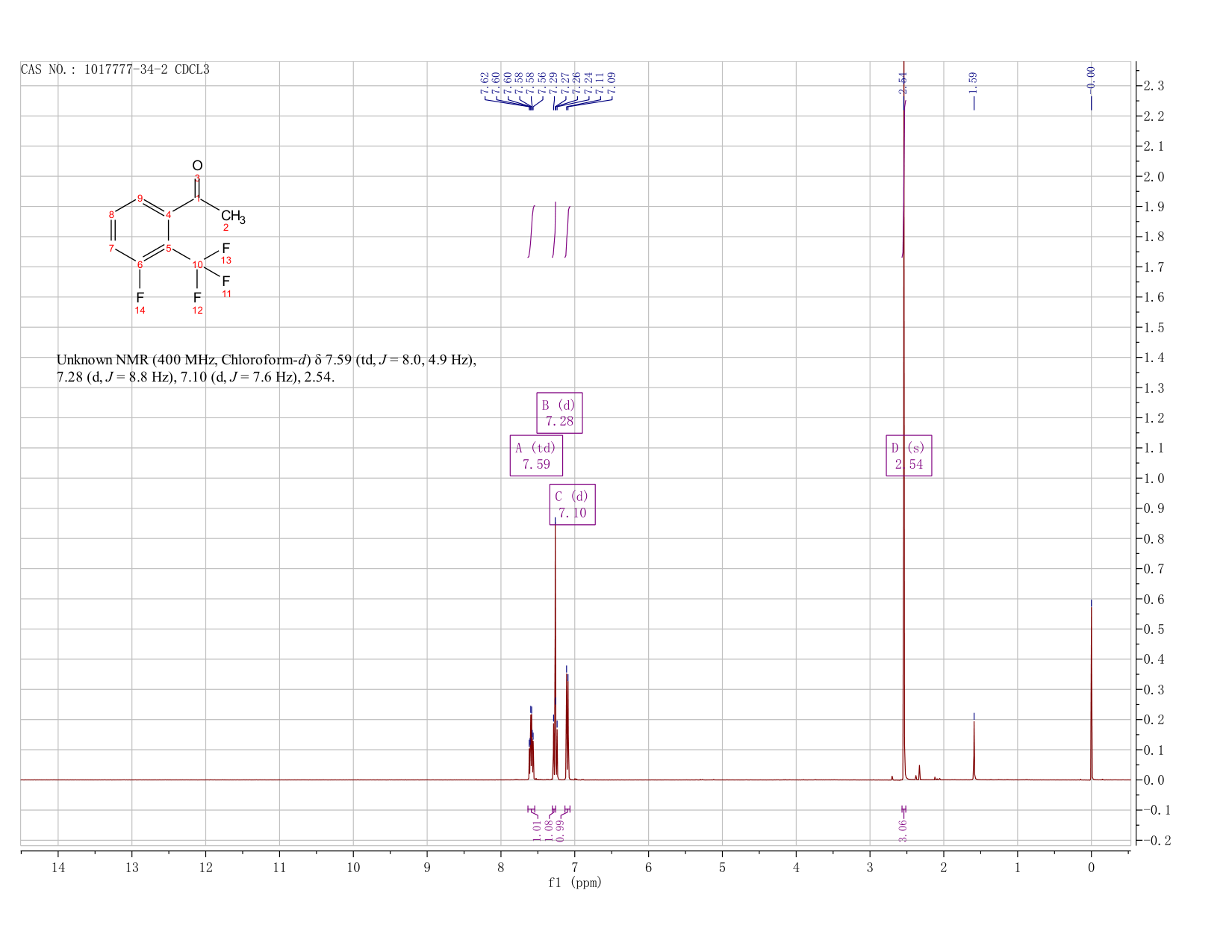The width and height of the screenshot is (1232, 952).
Task: Click the CAS NO. 1017777-34-2 CDCL3 title
Action: click(115, 69)
